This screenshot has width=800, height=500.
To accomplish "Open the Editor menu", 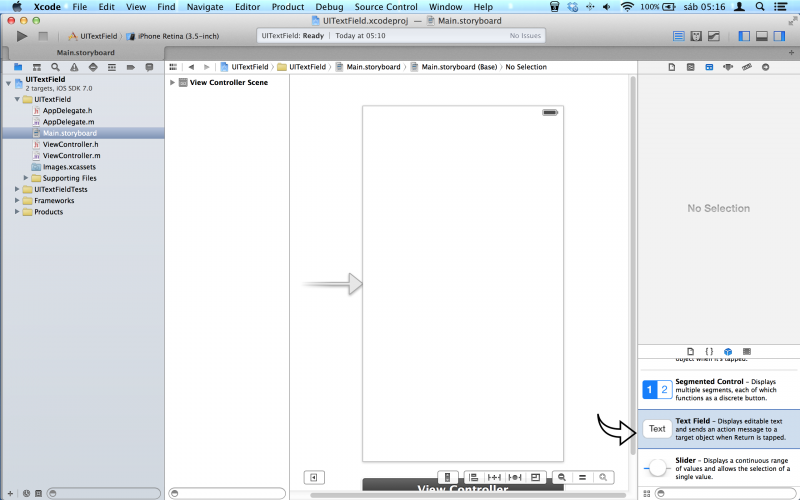I will coord(247,7).
